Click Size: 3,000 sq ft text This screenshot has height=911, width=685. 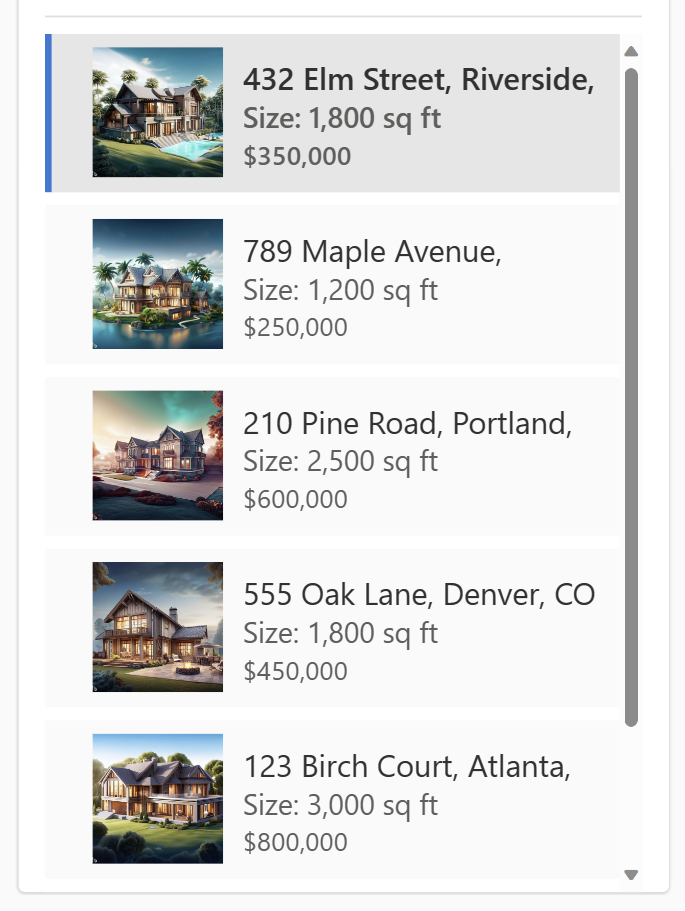tap(340, 805)
